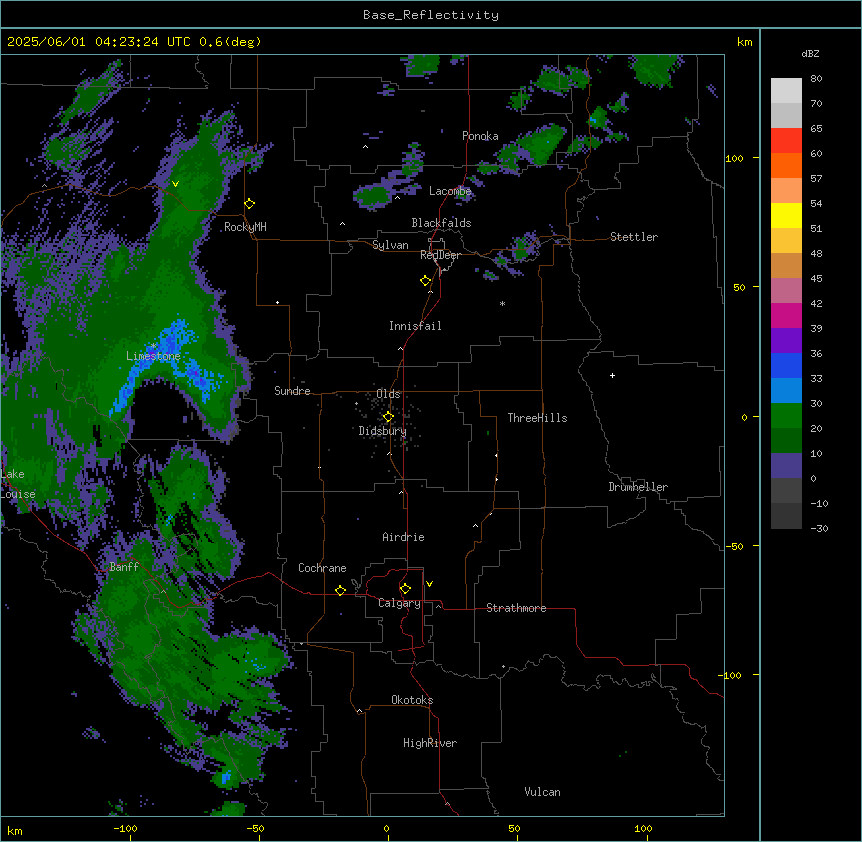Click the Base_Reflectivity title text
Image resolution: width=862 pixels, height=842 pixels.
tap(431, 15)
